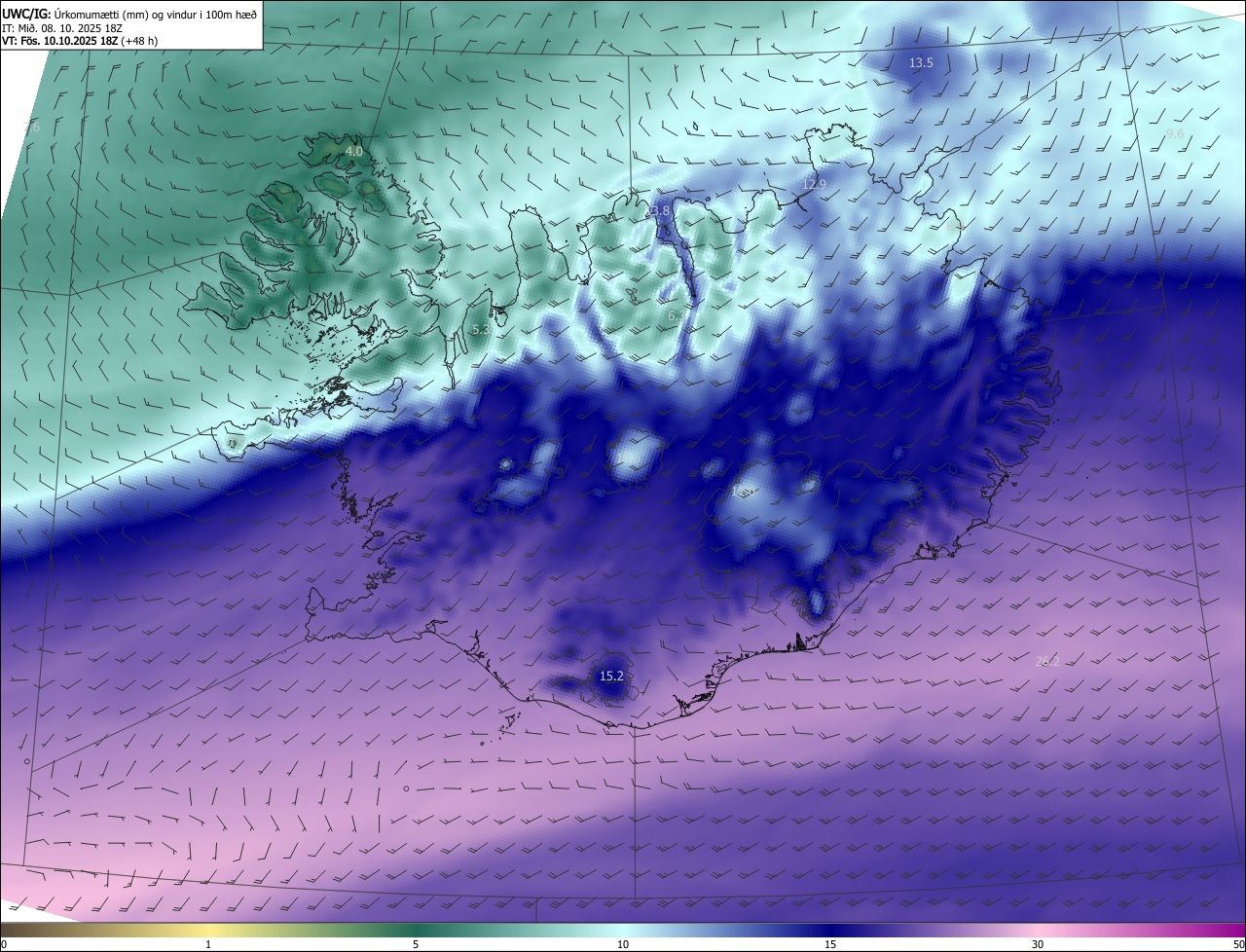Click the 12.9 value label on the map
Viewport: 1246px width, 952px height.
(x=814, y=184)
